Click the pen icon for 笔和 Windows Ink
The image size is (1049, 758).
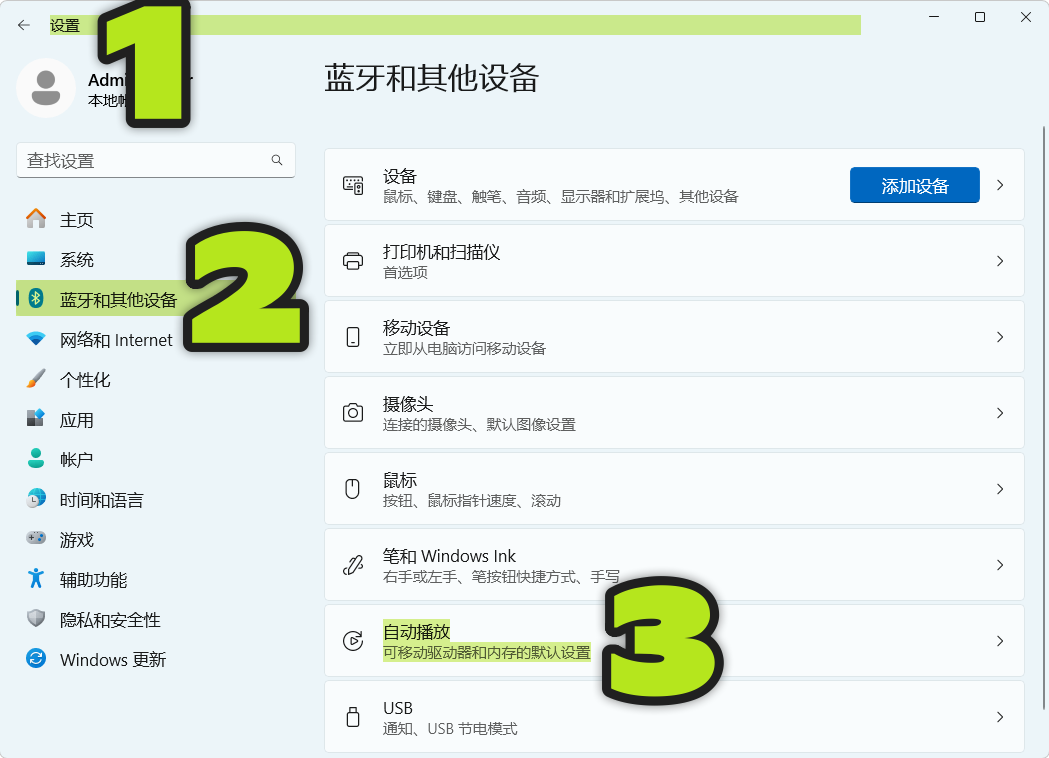(x=353, y=565)
